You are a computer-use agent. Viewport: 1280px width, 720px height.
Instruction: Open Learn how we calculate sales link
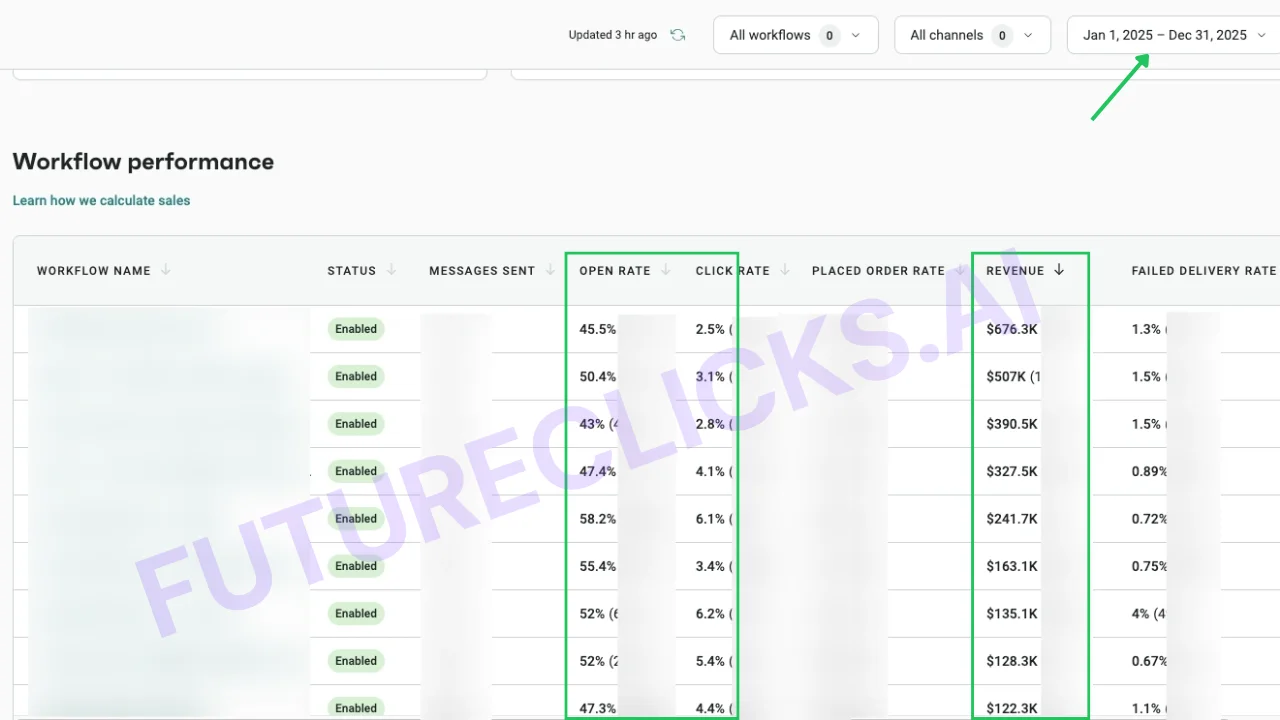click(x=101, y=201)
